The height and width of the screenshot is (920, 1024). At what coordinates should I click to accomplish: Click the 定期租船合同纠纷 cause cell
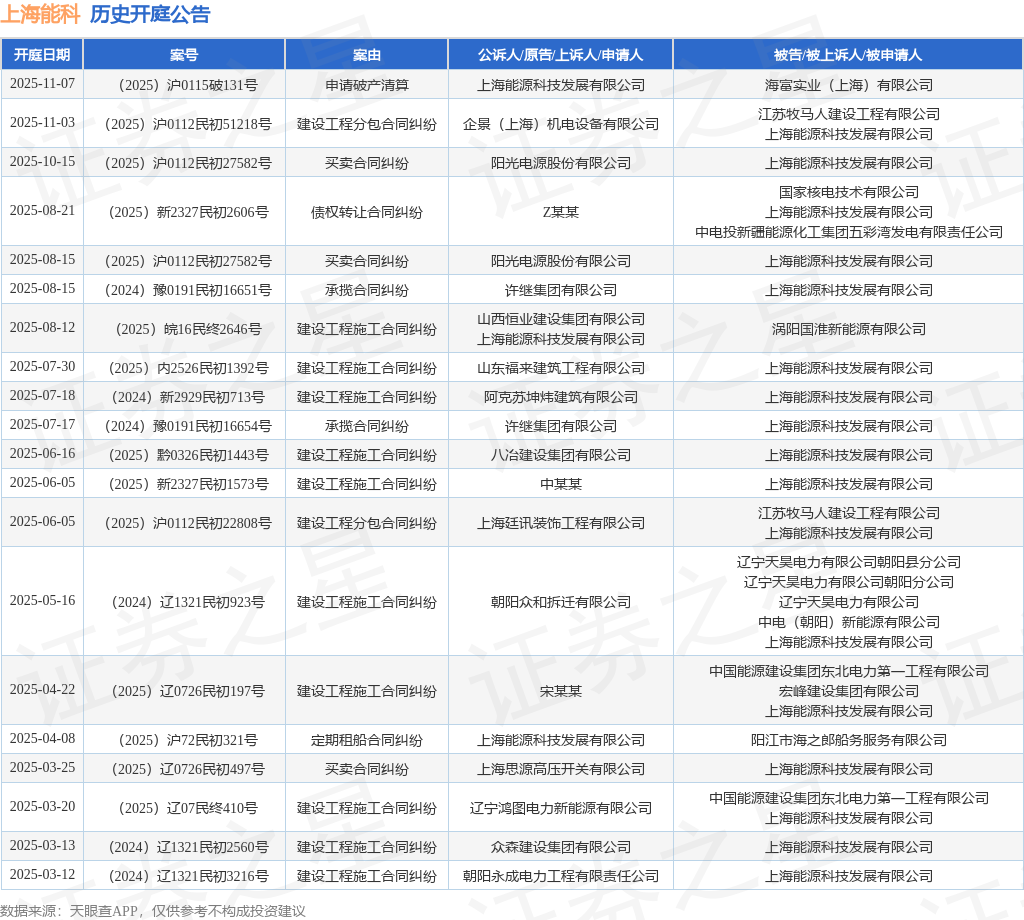366,740
